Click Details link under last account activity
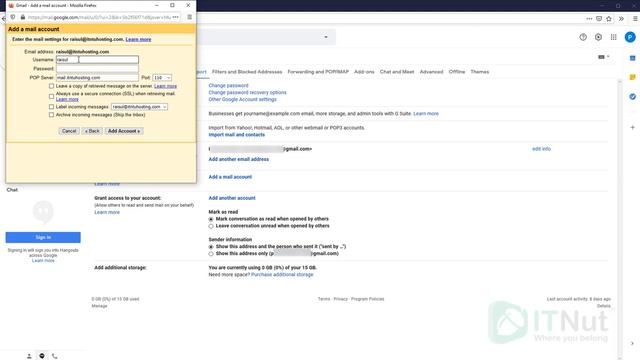Viewport: 640px width, 360px height. tap(604, 306)
